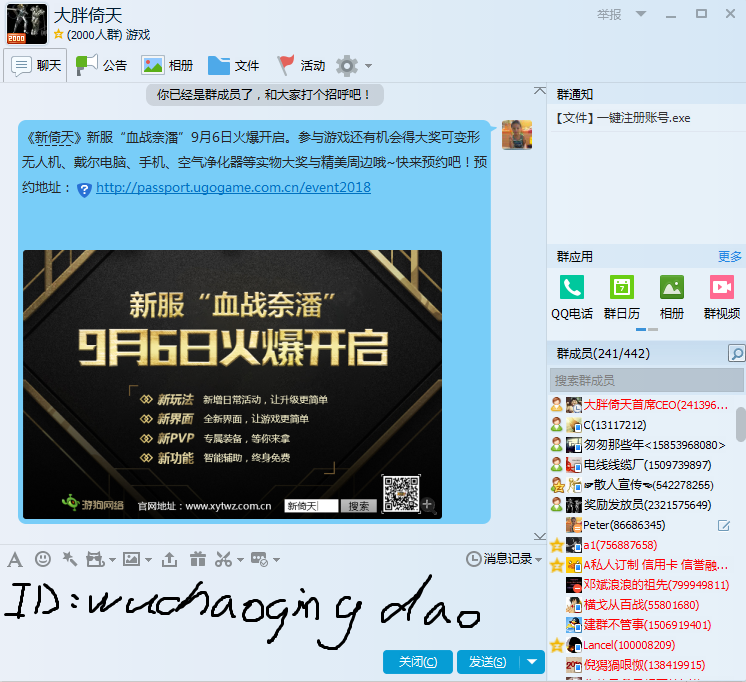
Task: Click the promotional banner image in chat
Action: pyautogui.click(x=232, y=384)
